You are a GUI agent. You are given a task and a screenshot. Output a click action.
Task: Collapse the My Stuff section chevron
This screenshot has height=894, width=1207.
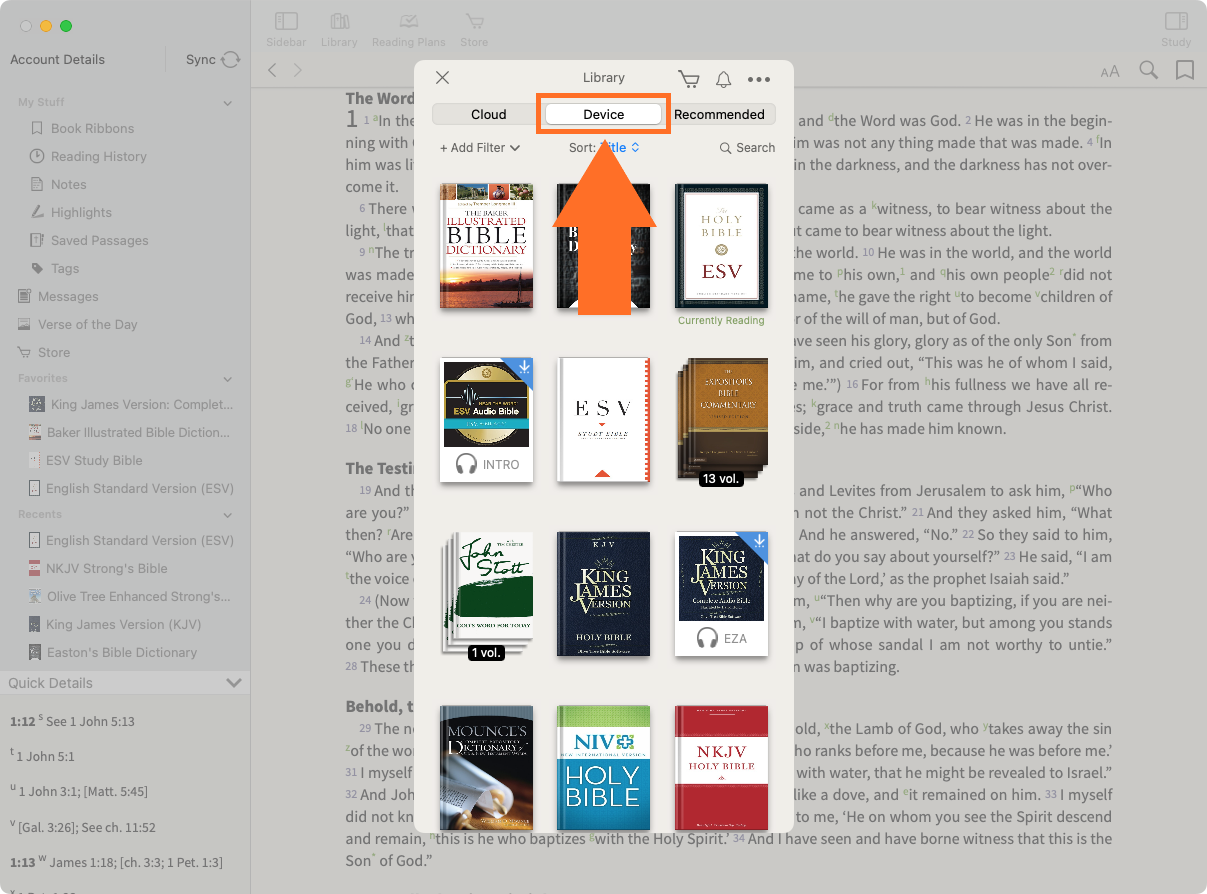(228, 103)
